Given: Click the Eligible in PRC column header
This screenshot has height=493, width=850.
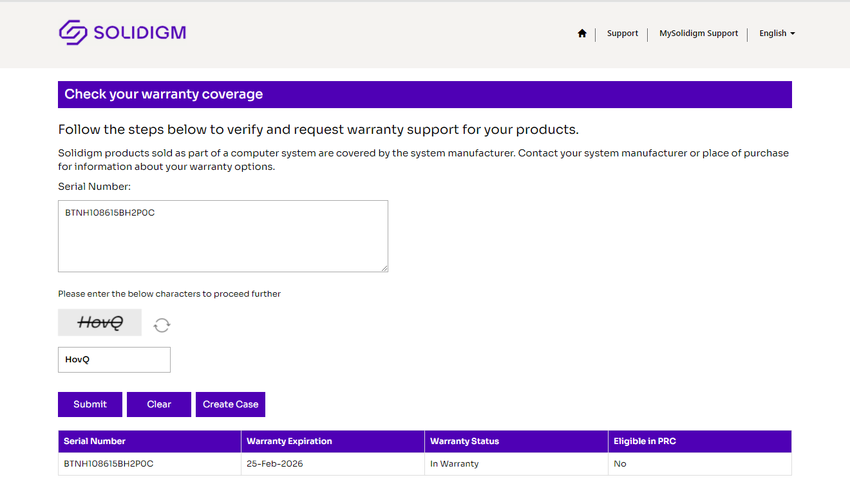Looking at the screenshot, I should (700, 441).
